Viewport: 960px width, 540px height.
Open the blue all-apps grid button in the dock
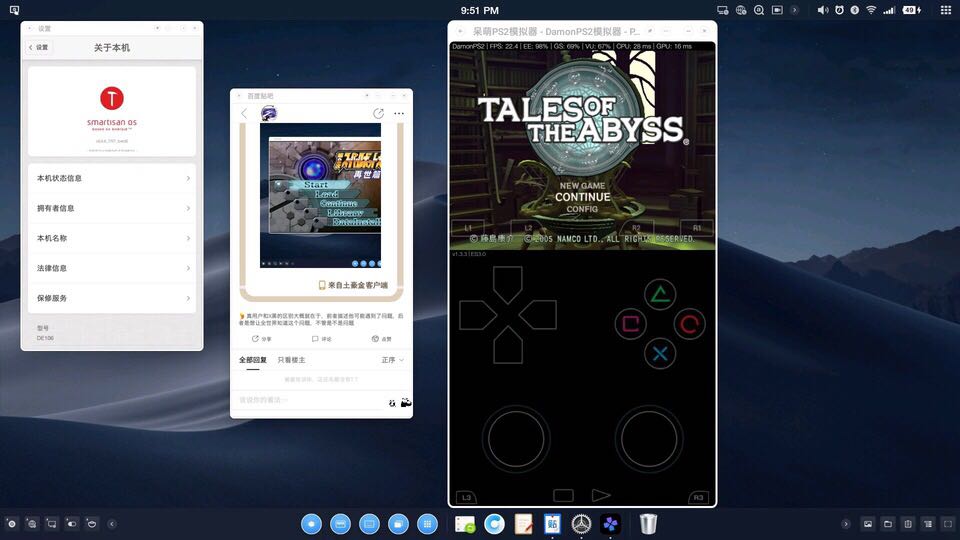click(x=427, y=524)
